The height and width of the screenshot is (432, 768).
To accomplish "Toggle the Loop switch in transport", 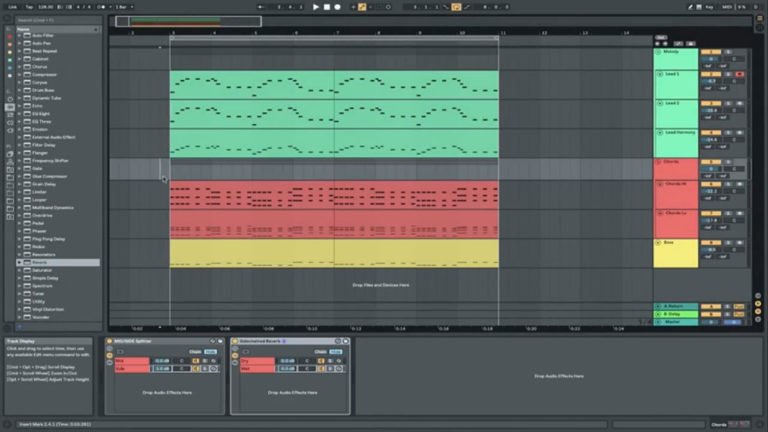I will tap(456, 7).
